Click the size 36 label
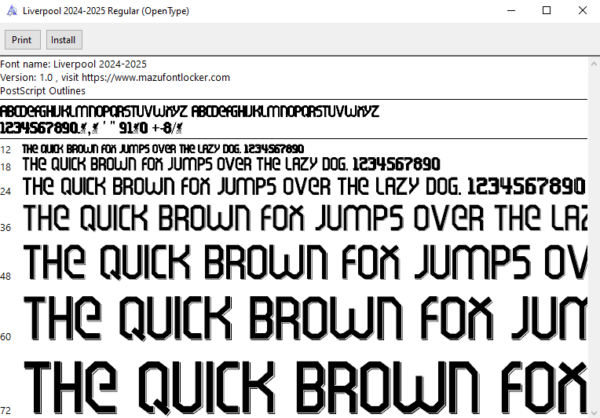The height and width of the screenshot is (418, 600). (x=6, y=228)
